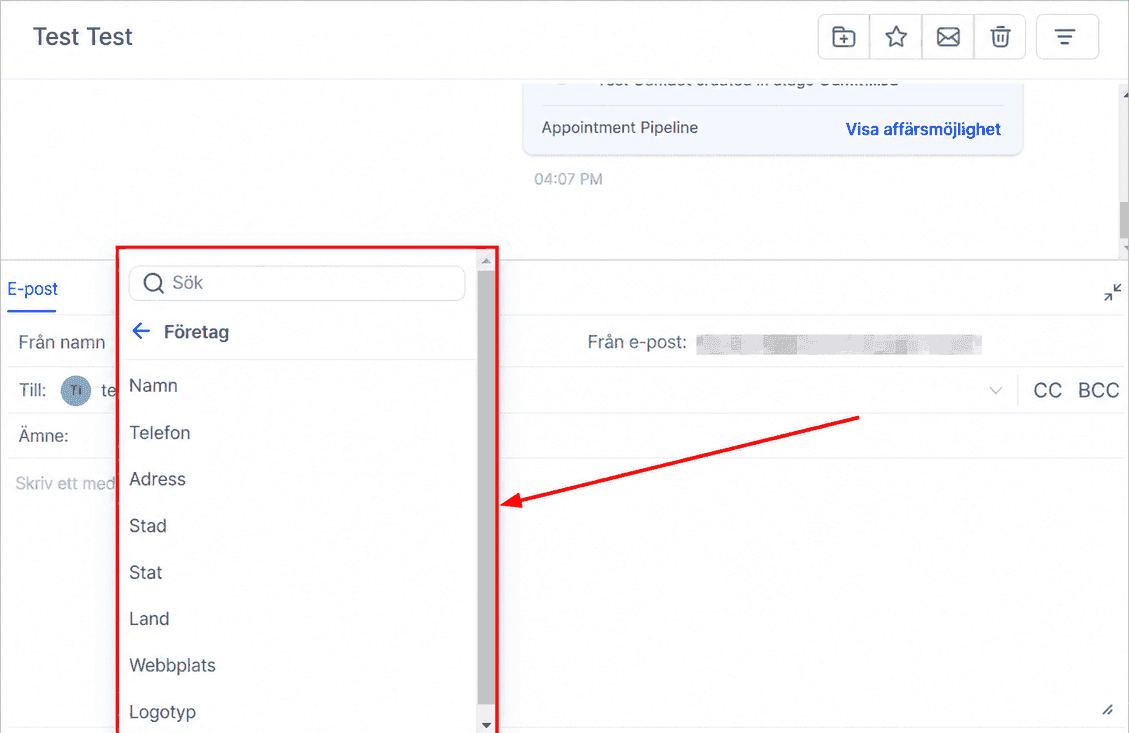Screen dimensions: 1129x733
Task: Select the Adress option in list
Action: point(158,480)
